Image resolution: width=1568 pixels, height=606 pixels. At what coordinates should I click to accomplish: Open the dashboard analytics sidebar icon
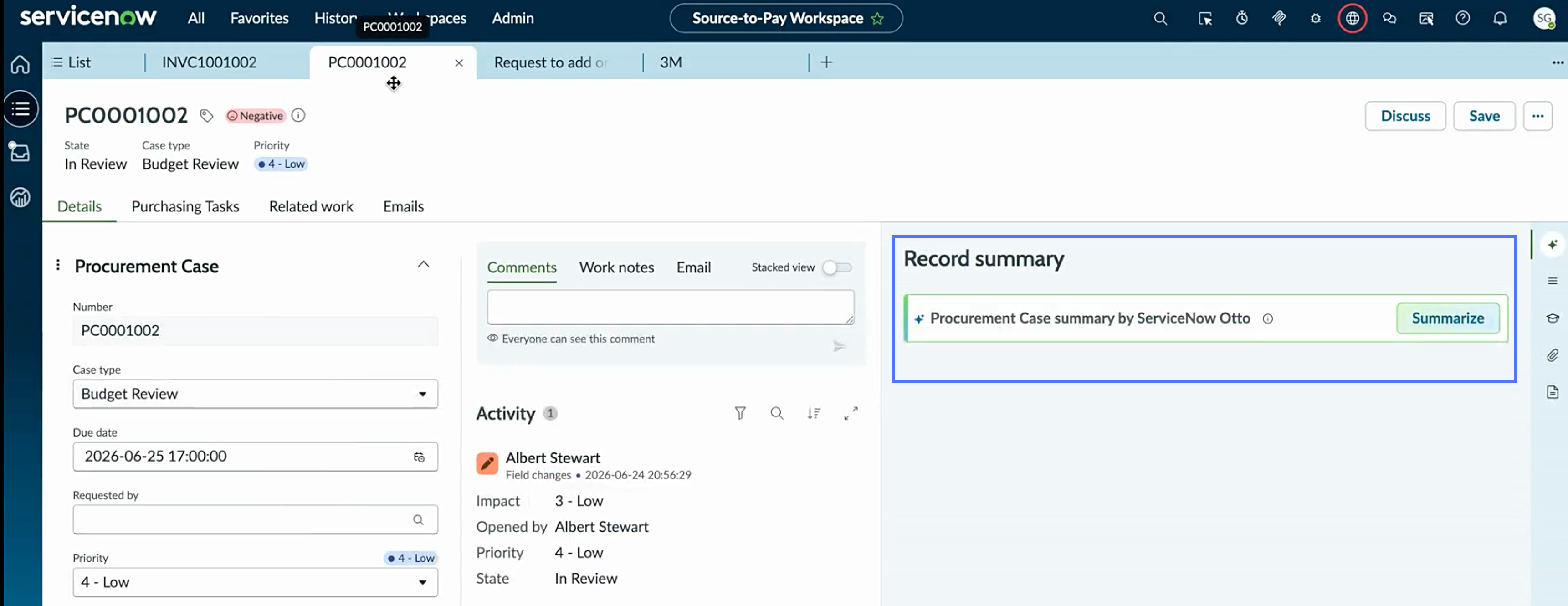click(x=20, y=197)
